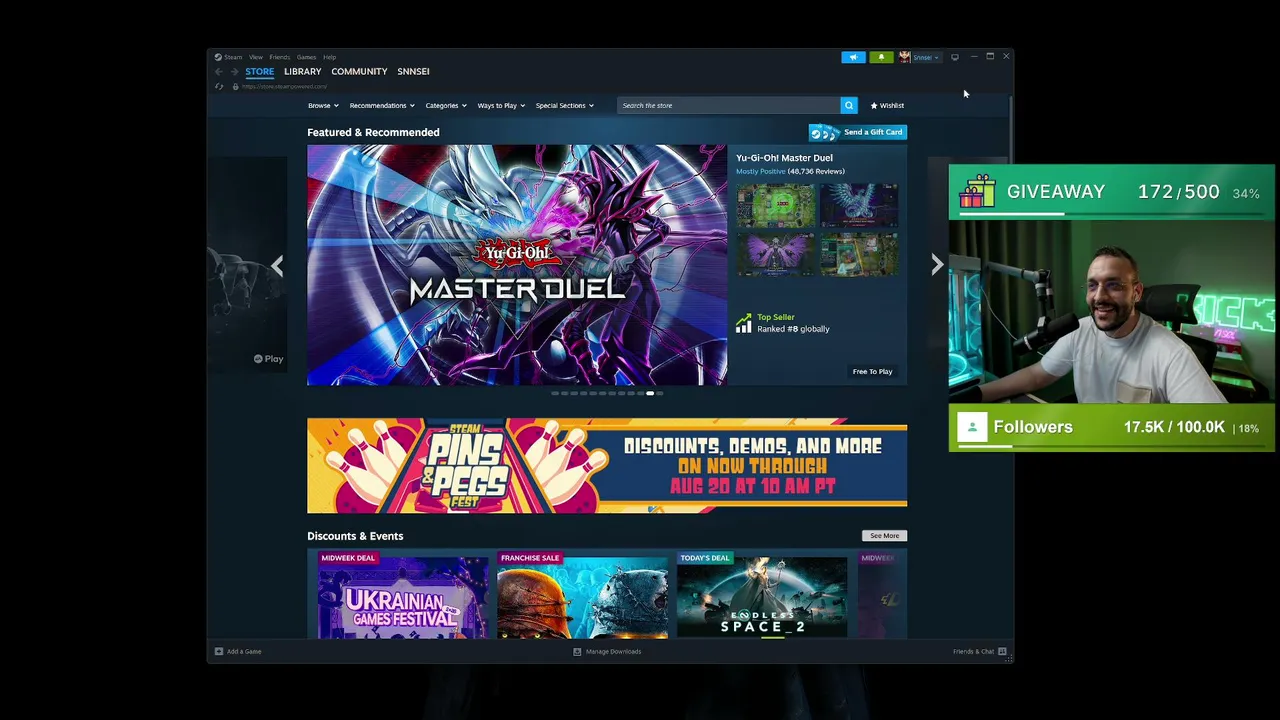Screen dimensions: 1280x720
Task: Click the magnifying glass store search button
Action: tap(848, 105)
